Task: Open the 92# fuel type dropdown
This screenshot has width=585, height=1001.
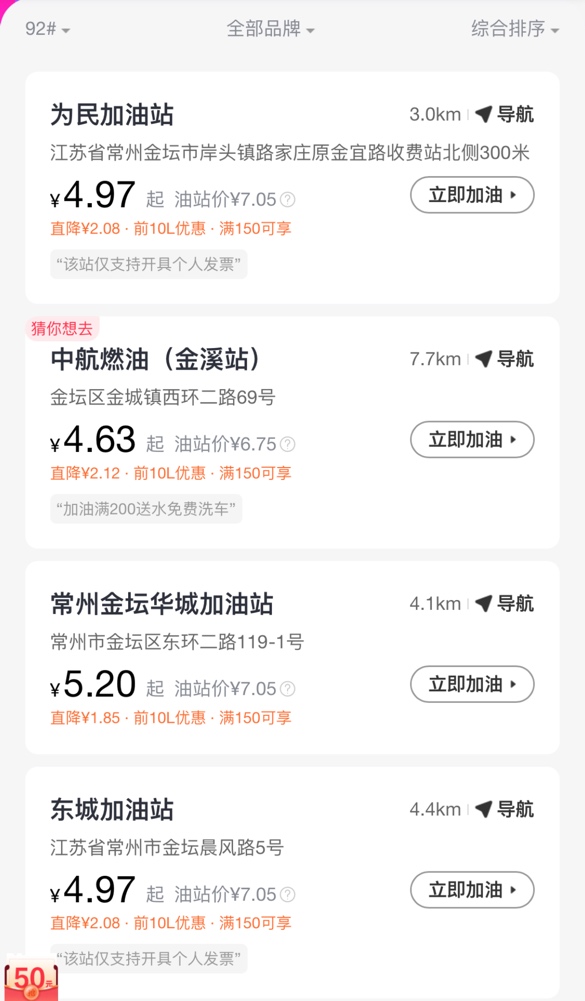Action: coord(47,29)
